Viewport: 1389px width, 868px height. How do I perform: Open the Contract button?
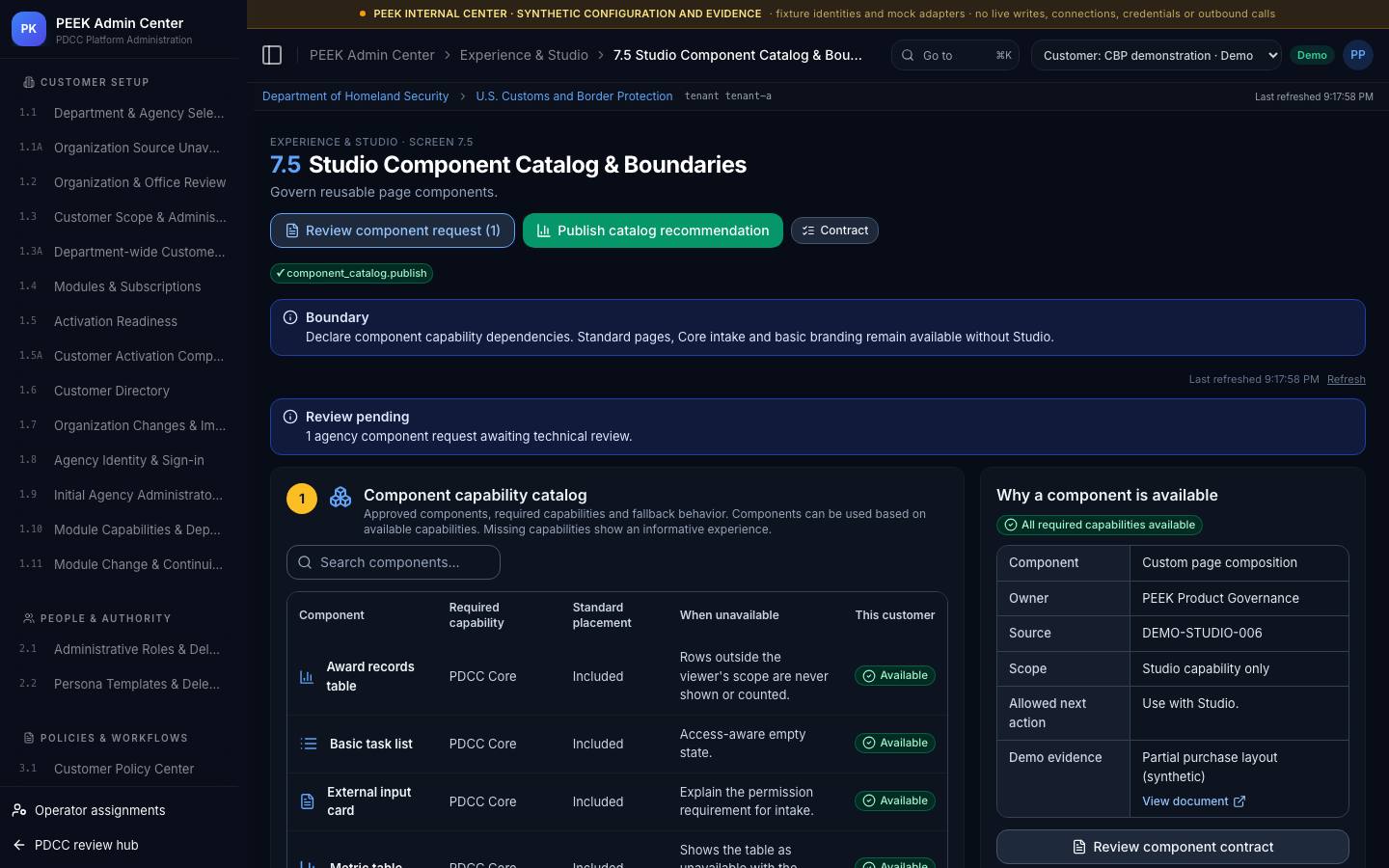(834, 231)
